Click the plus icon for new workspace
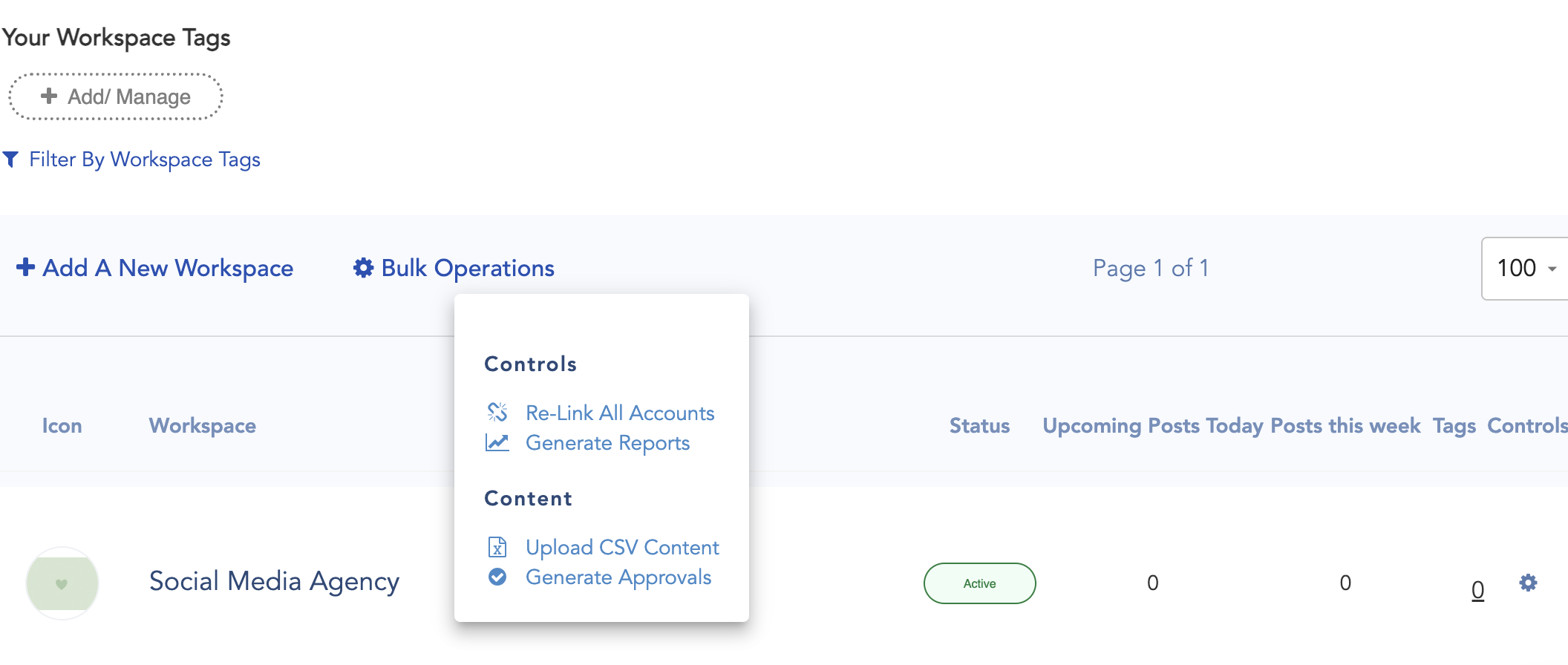 point(25,267)
